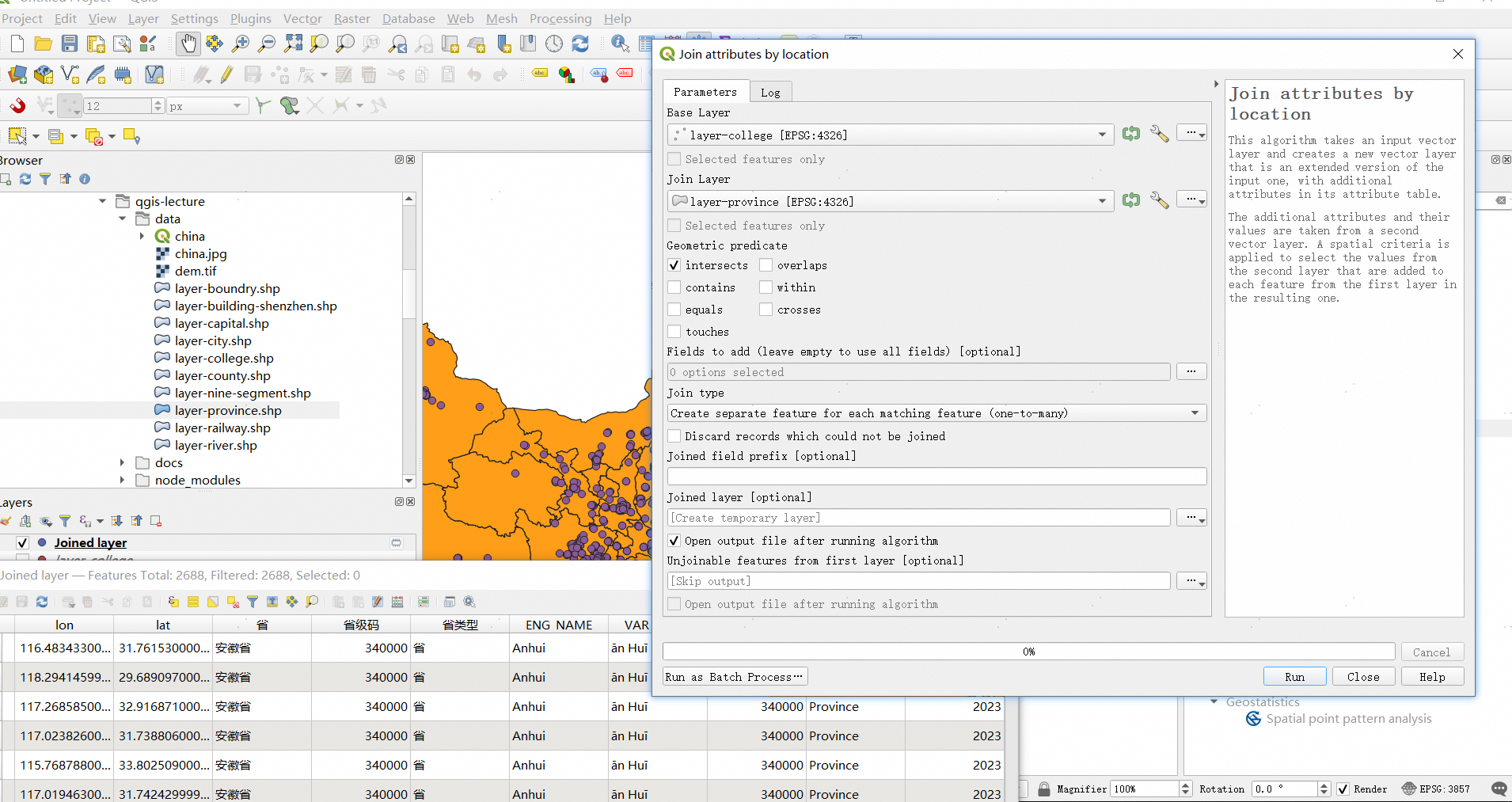The height and width of the screenshot is (802, 1512).
Task: Click Toggle Editing yellow pencil icon
Action: [227, 75]
